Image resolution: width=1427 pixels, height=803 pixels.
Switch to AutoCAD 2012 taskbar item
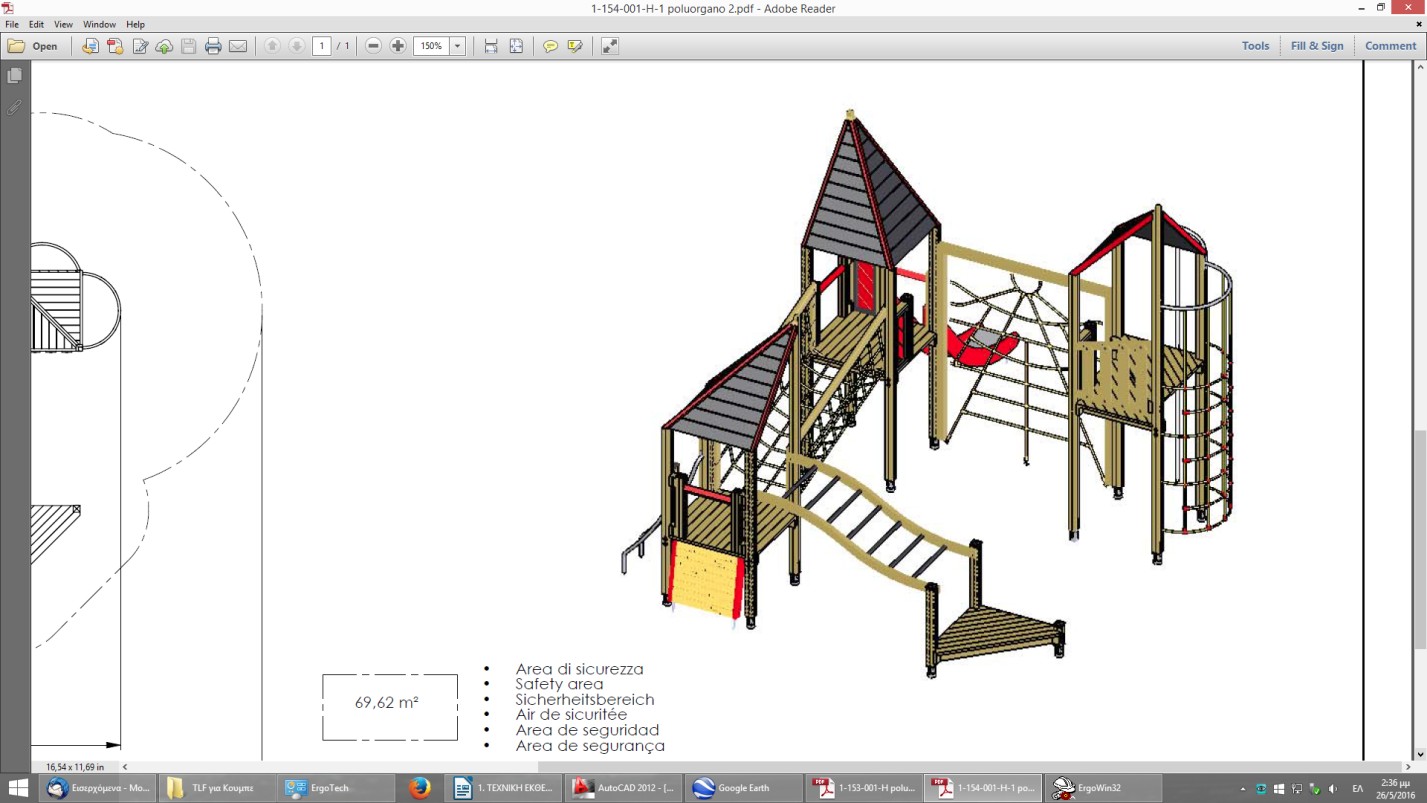tap(624, 788)
